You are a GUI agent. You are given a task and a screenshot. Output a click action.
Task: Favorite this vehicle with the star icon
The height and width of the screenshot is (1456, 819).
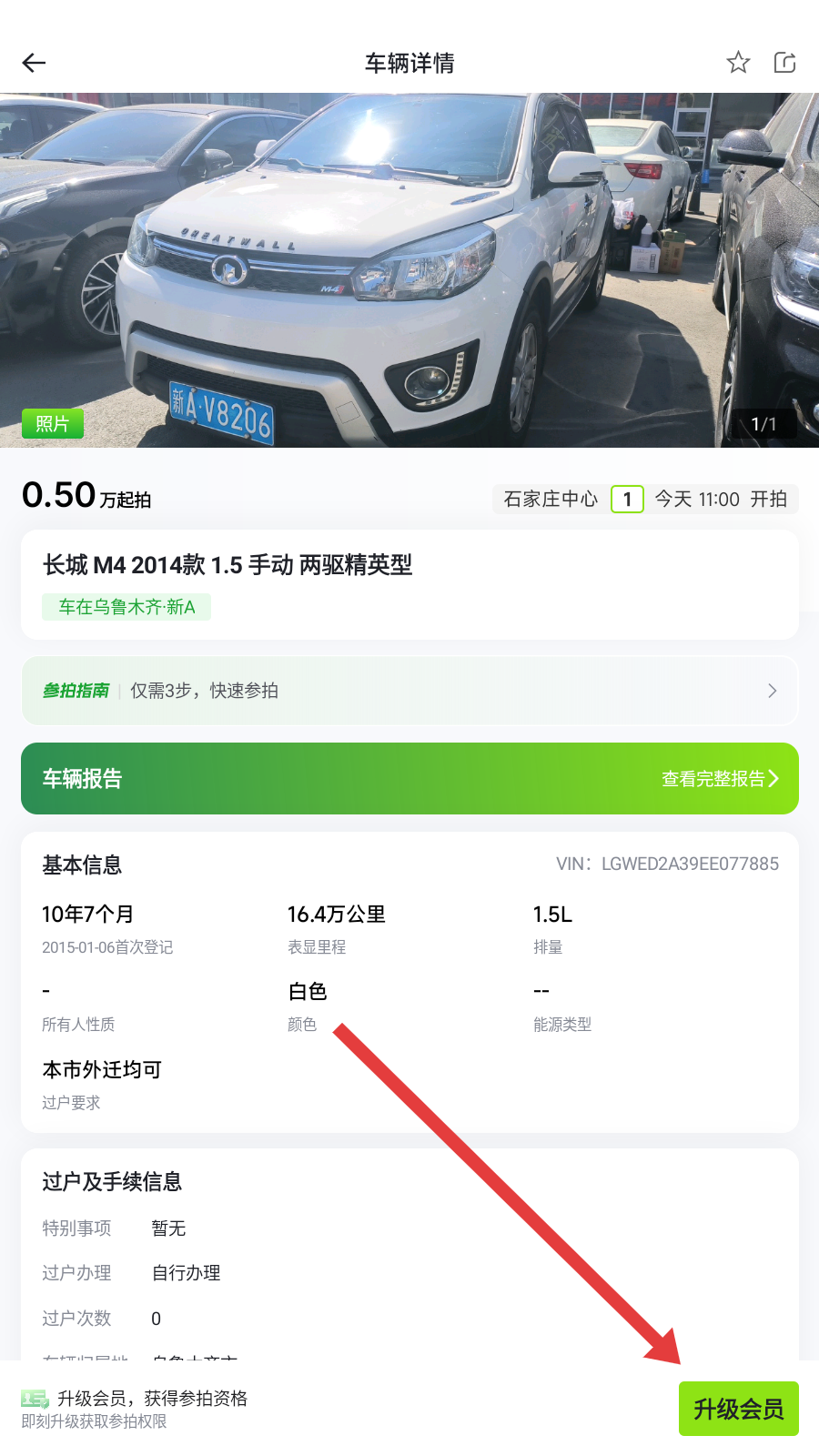click(738, 63)
